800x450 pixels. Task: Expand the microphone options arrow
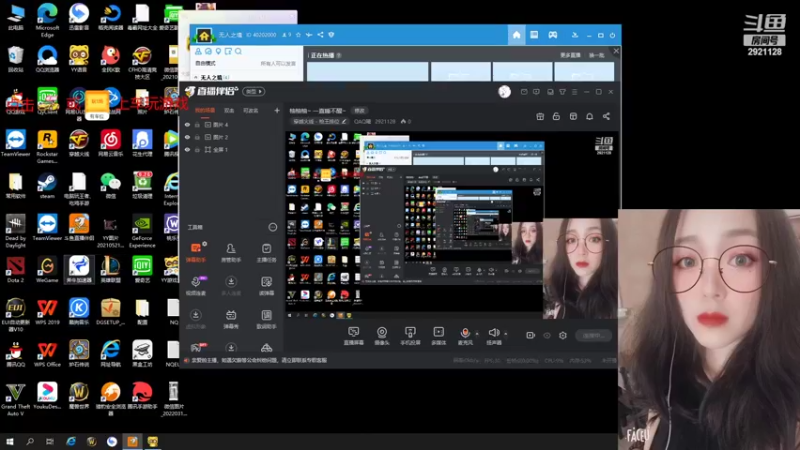tap(477, 334)
